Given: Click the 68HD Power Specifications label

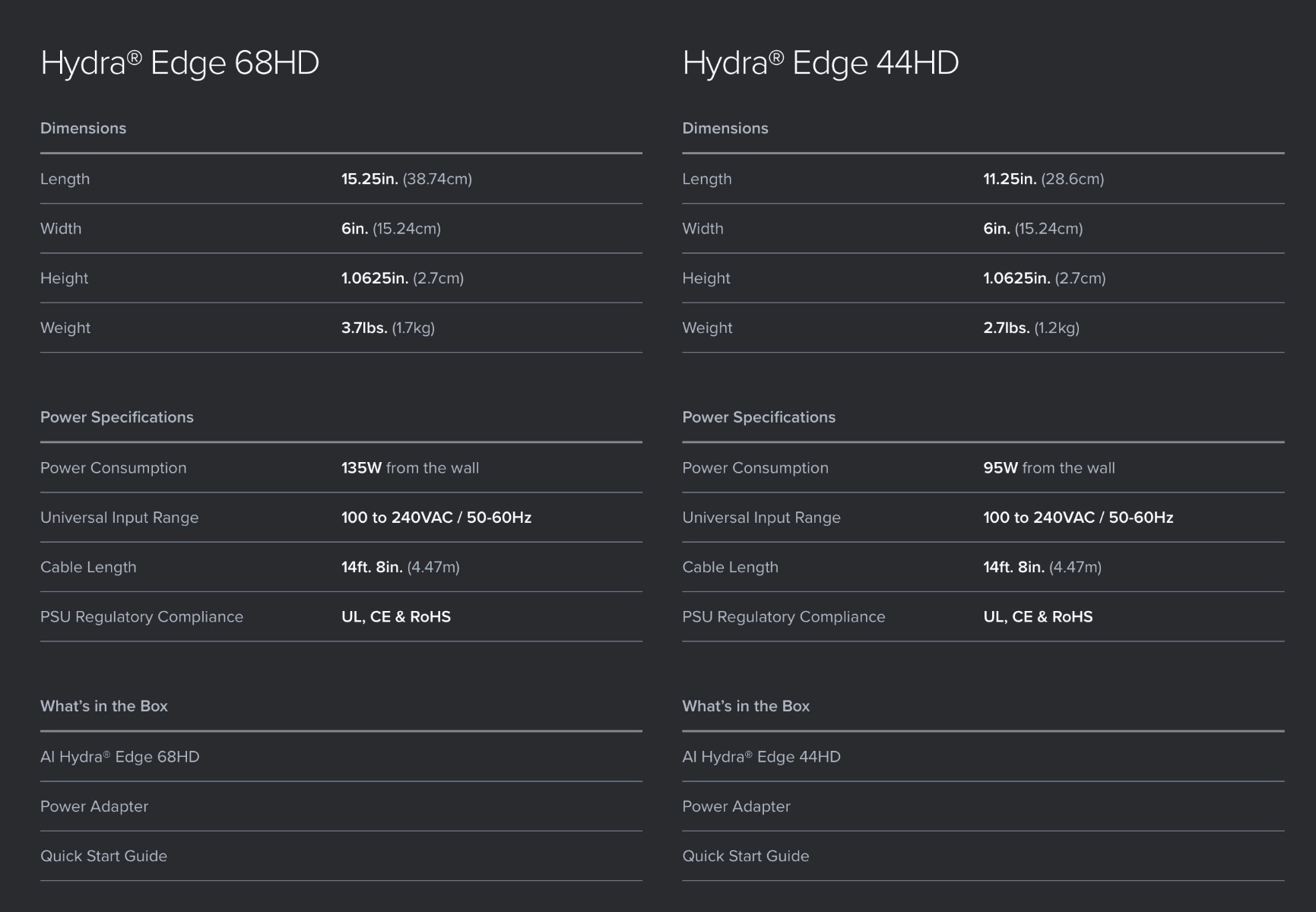Looking at the screenshot, I should pos(117,417).
